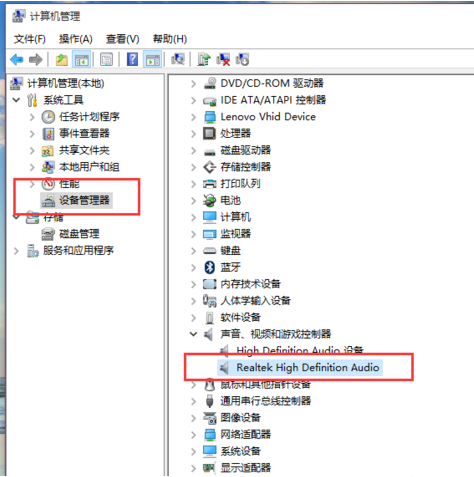The image size is (474, 477).
Task: Click the Bluetooth icon beside 蓝牙
Action: [209, 267]
